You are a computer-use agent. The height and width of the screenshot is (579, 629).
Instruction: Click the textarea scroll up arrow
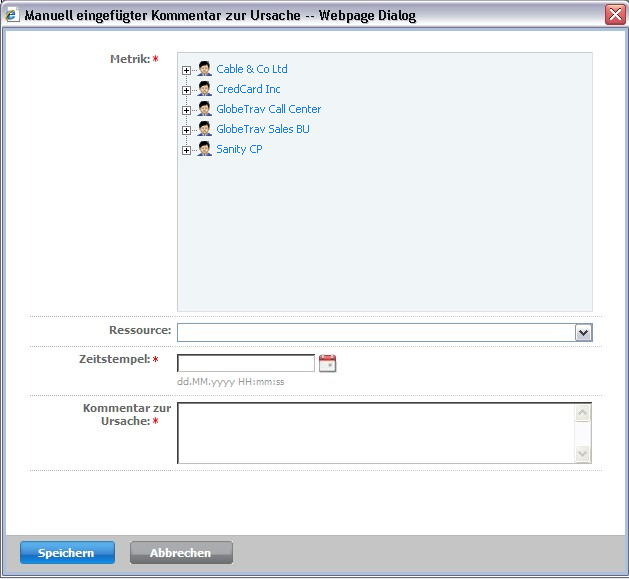[582, 412]
